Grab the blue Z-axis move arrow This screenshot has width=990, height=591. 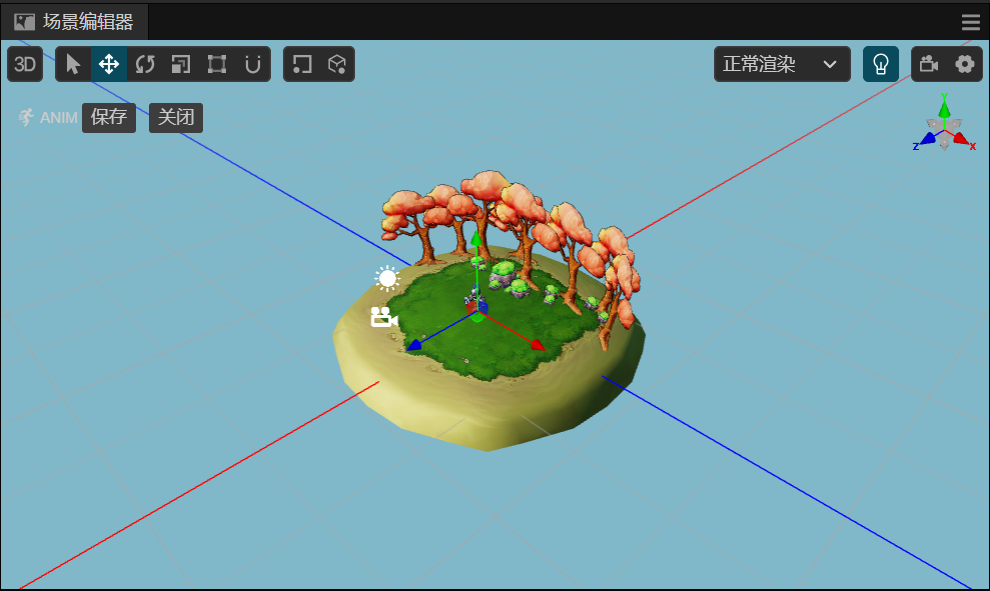click(415, 345)
